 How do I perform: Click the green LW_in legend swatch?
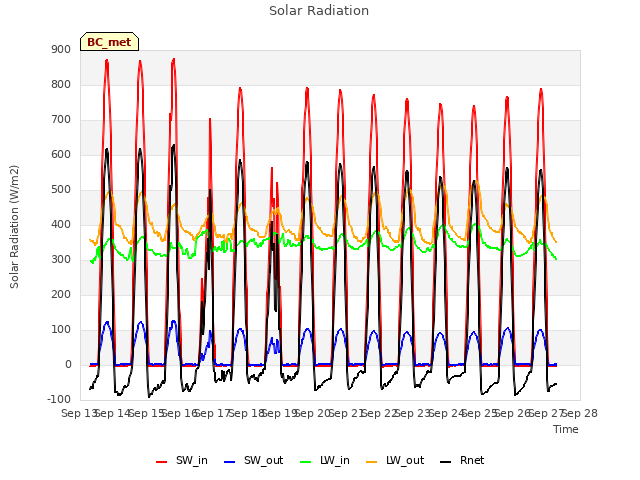click(x=306, y=462)
